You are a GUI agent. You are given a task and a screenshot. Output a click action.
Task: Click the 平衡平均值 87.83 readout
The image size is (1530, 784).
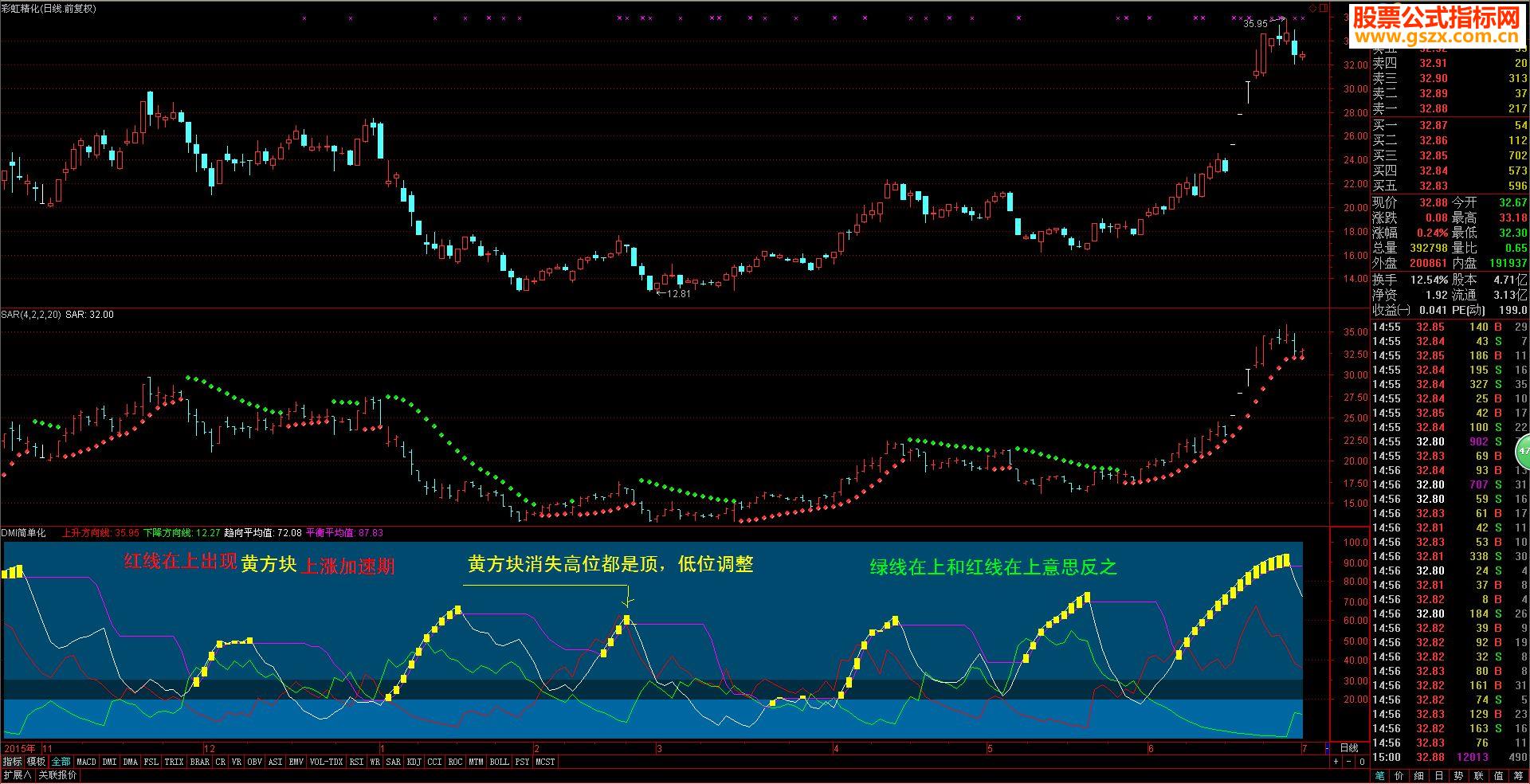coord(345,533)
